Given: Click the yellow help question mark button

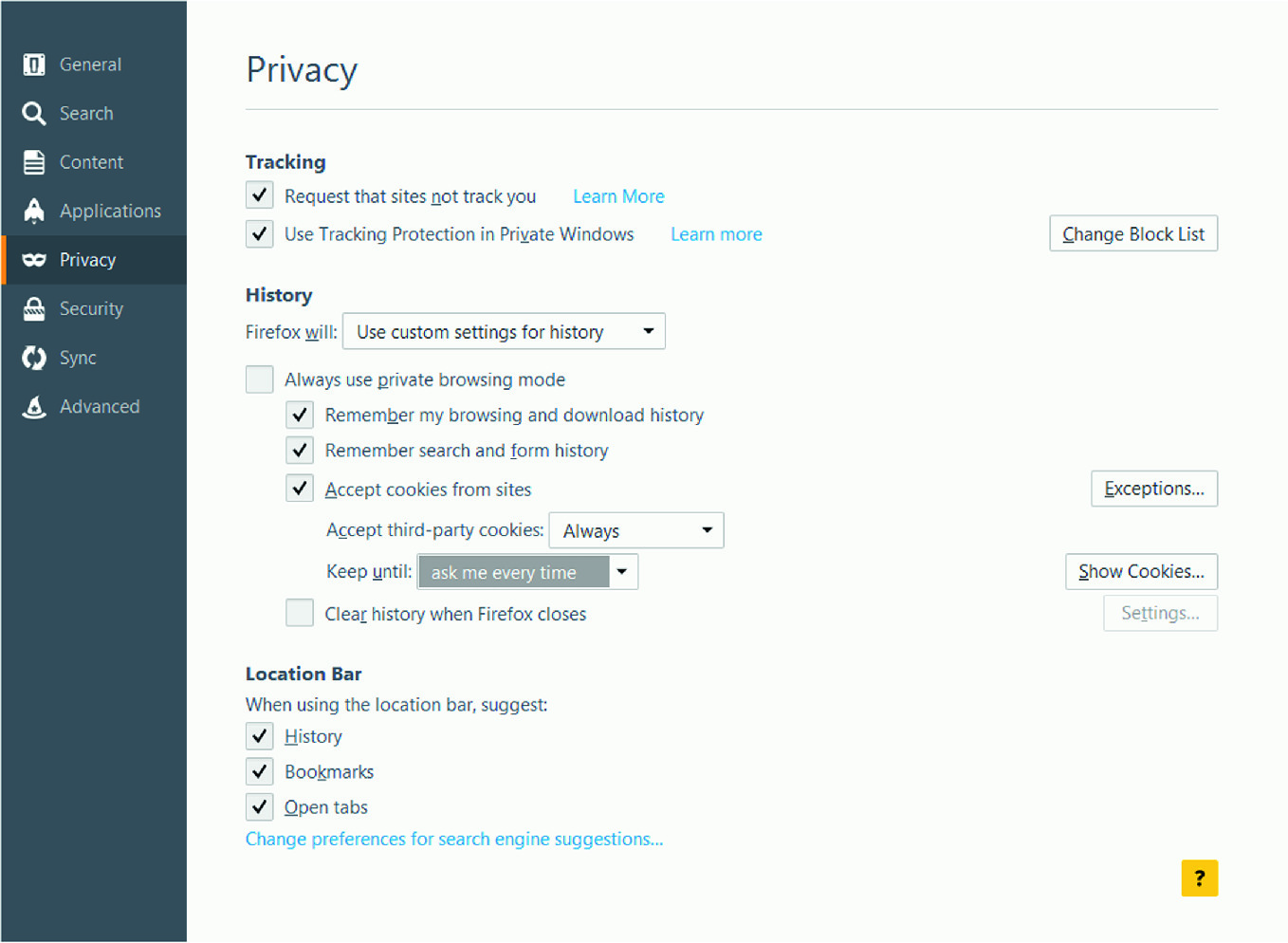Looking at the screenshot, I should tap(1199, 878).
